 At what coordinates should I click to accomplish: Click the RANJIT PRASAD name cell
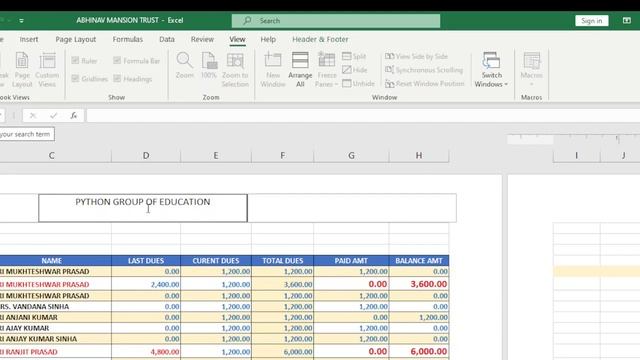tap(56, 351)
